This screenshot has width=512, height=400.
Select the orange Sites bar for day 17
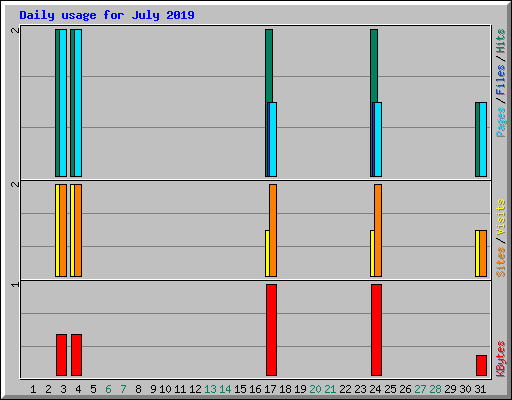pyautogui.click(x=273, y=230)
